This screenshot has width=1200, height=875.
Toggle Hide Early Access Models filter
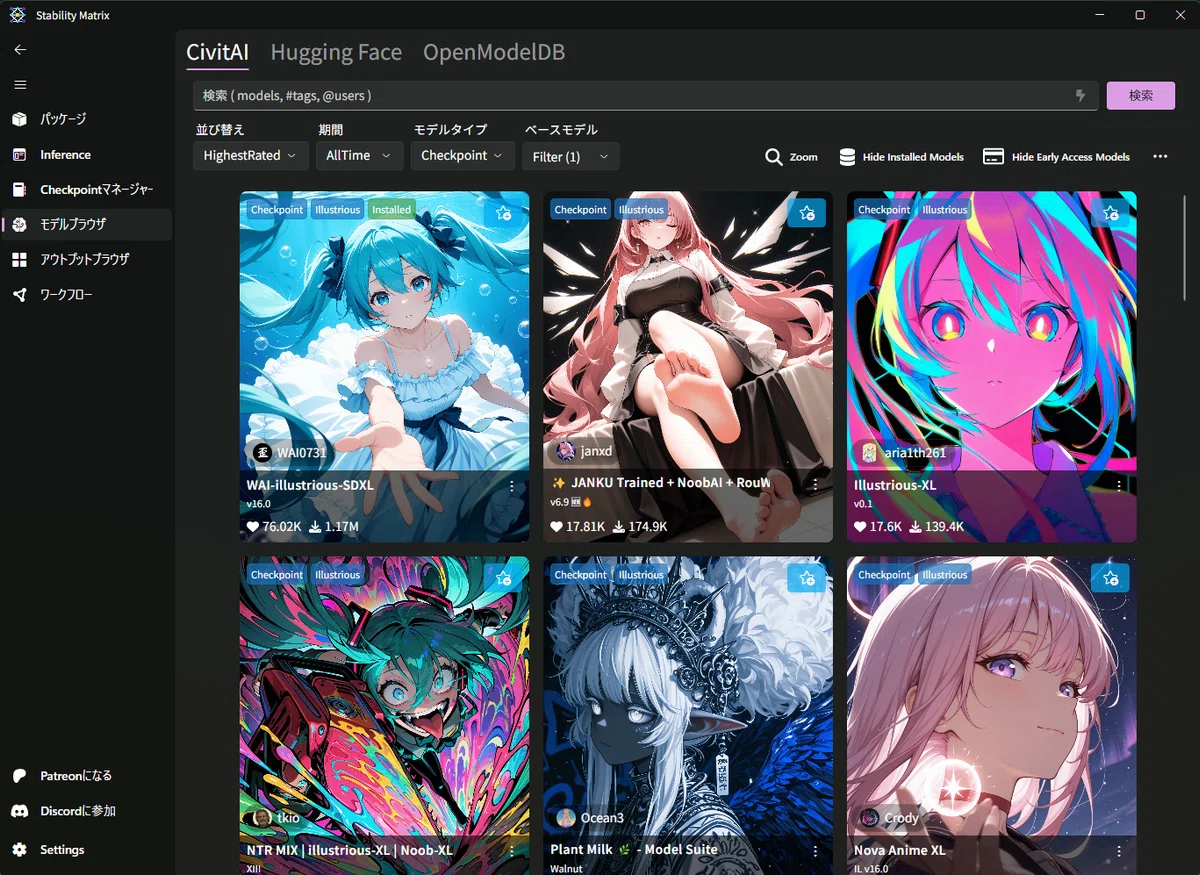point(1056,157)
